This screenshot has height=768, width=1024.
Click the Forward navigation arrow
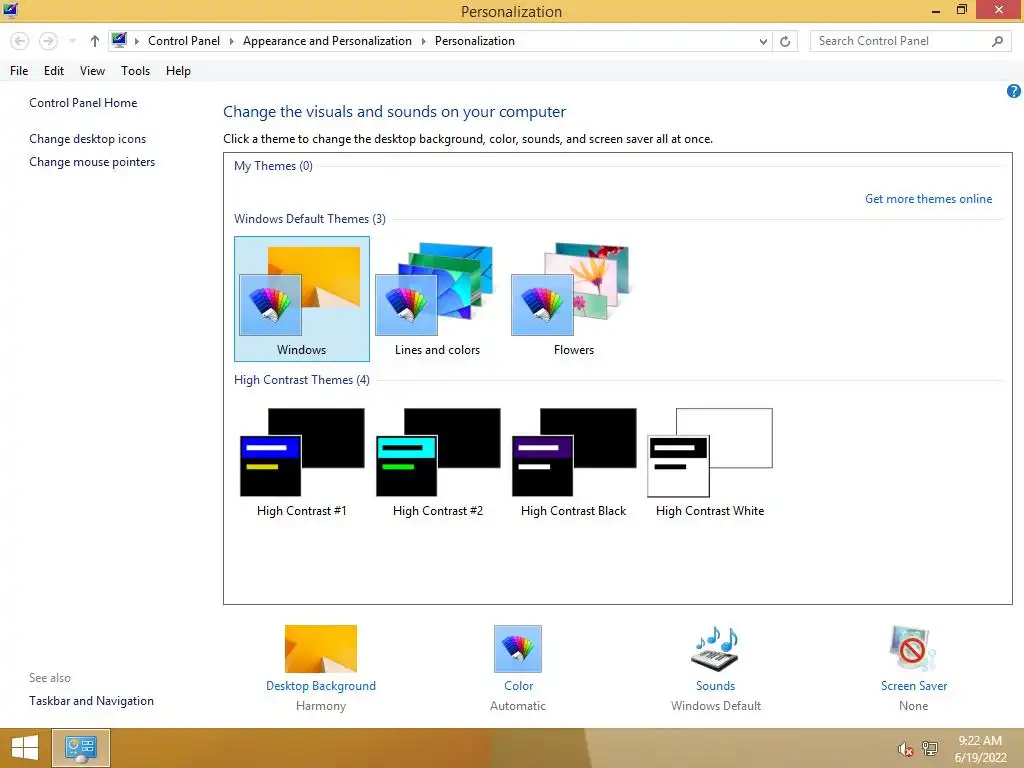click(48, 41)
